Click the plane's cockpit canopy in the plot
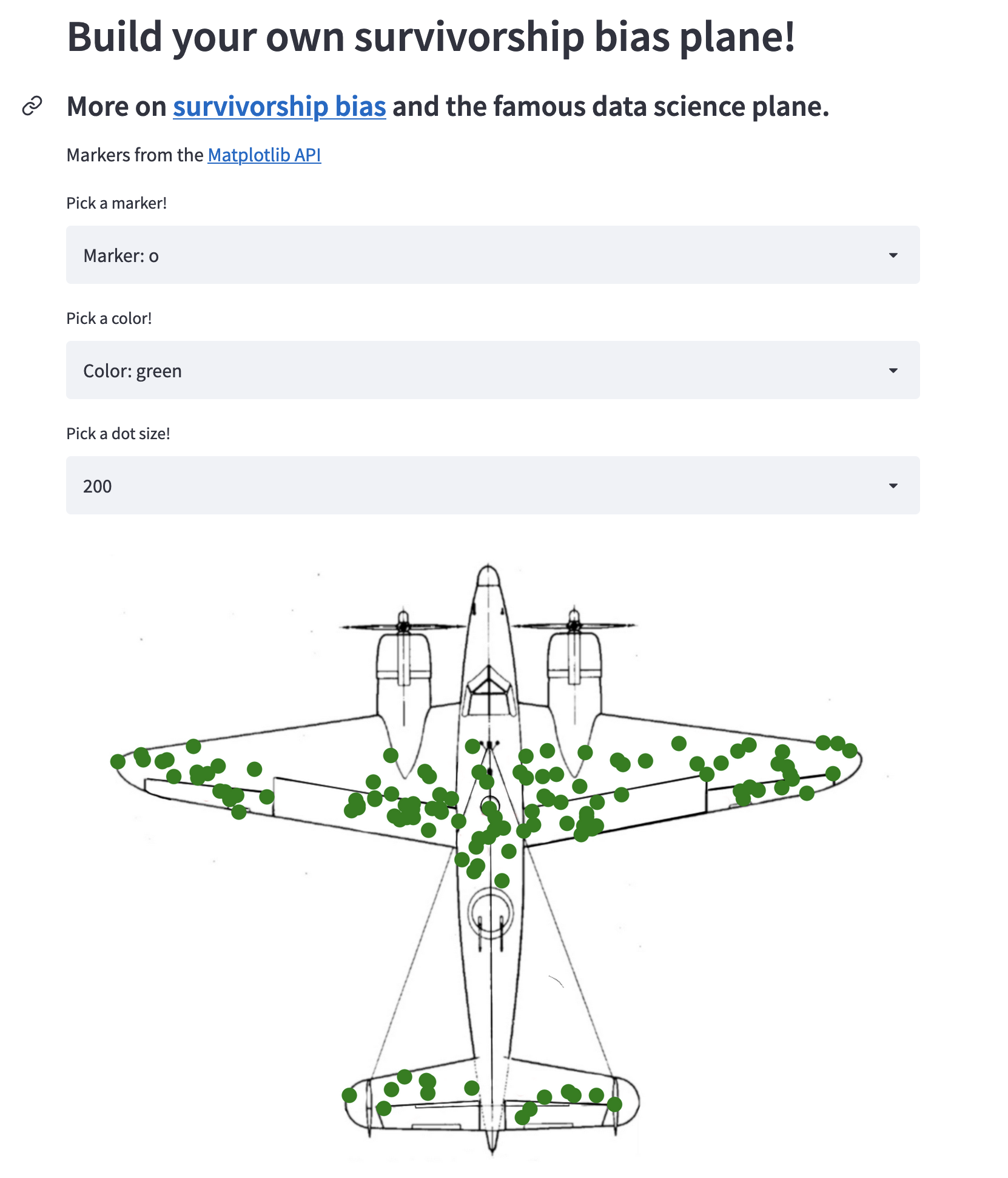This screenshot has height=1178, width=1008. 489,690
